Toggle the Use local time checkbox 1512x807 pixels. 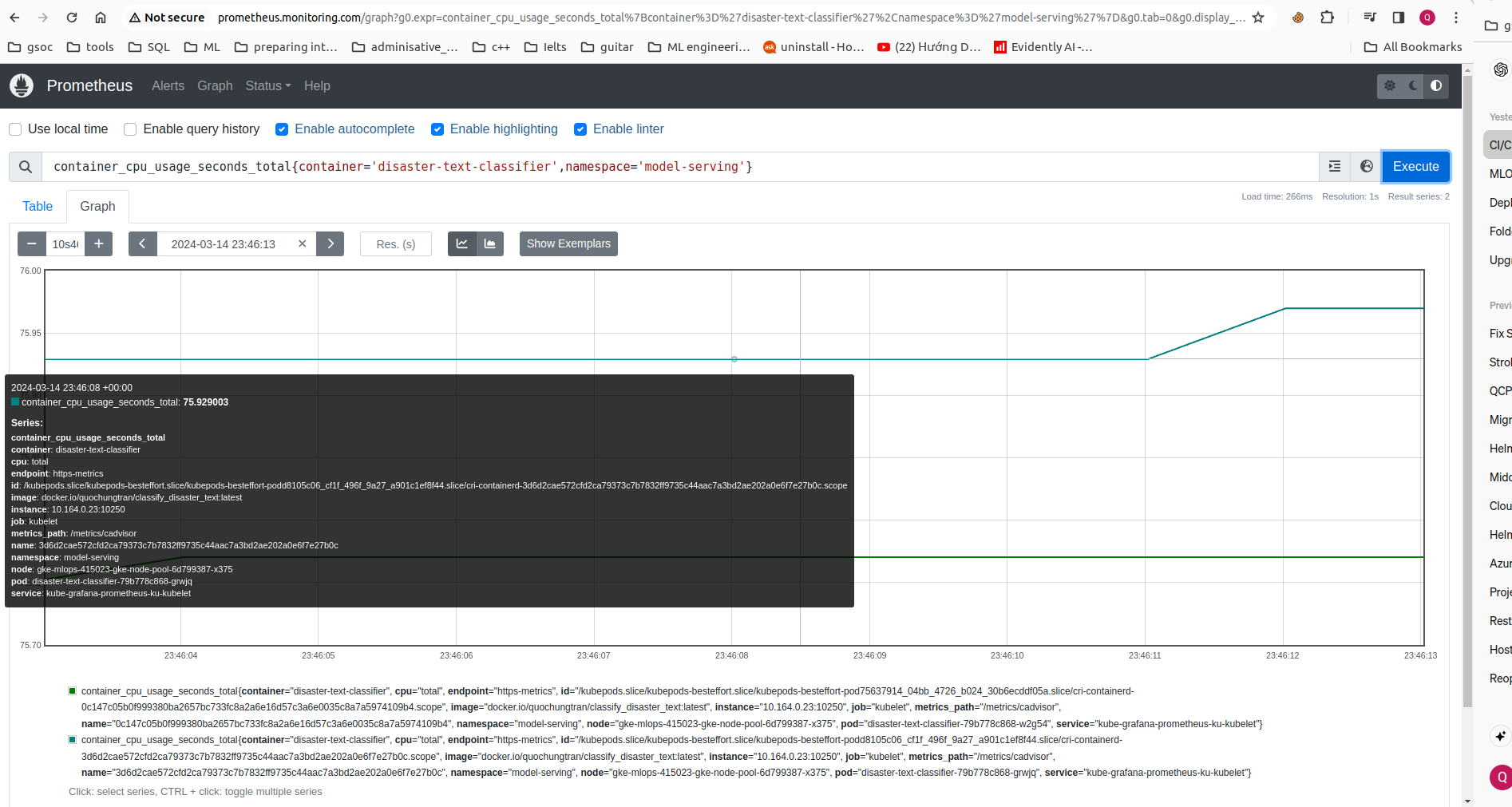pos(15,129)
